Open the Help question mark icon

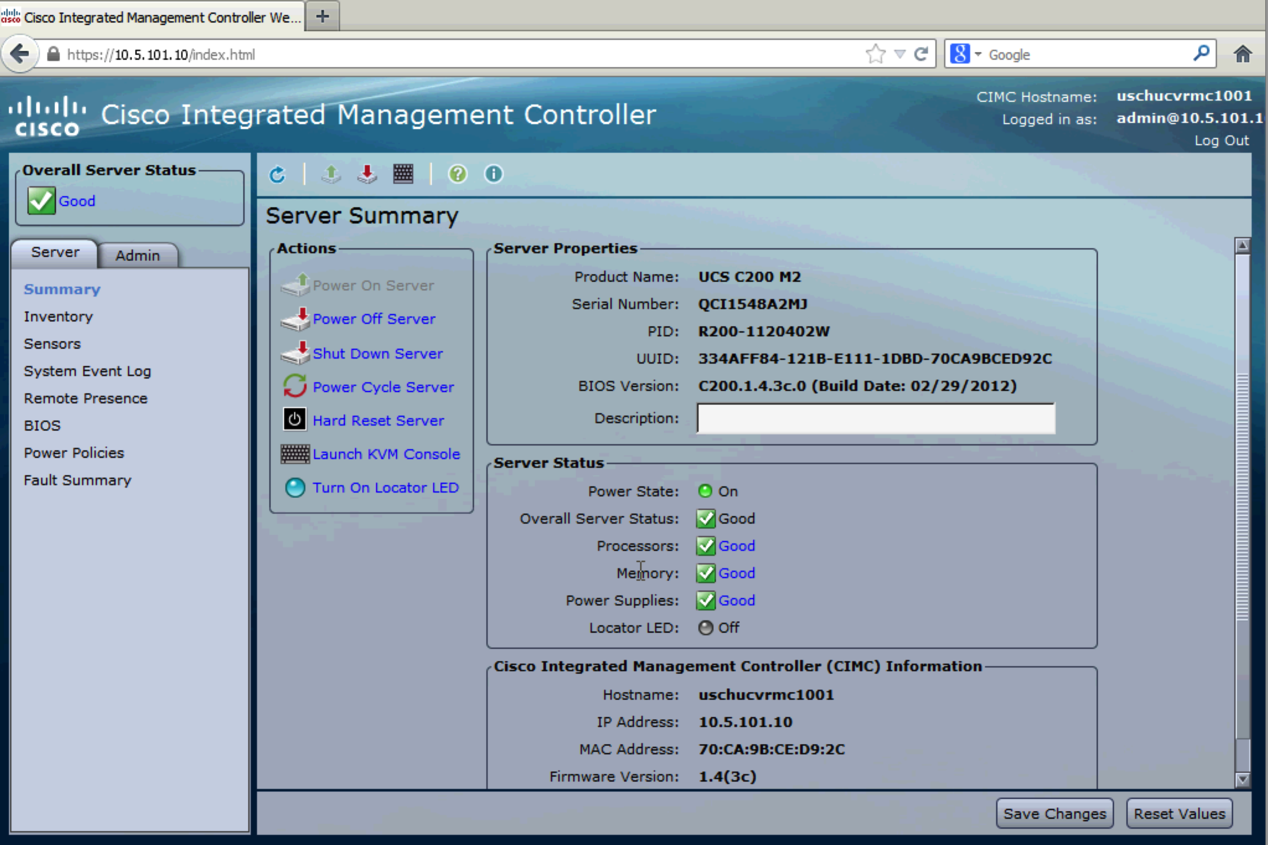pos(458,174)
